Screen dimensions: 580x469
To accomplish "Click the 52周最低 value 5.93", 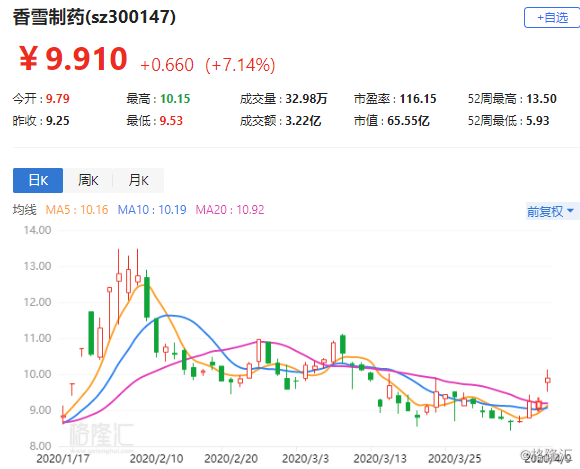I will [x=537, y=121].
